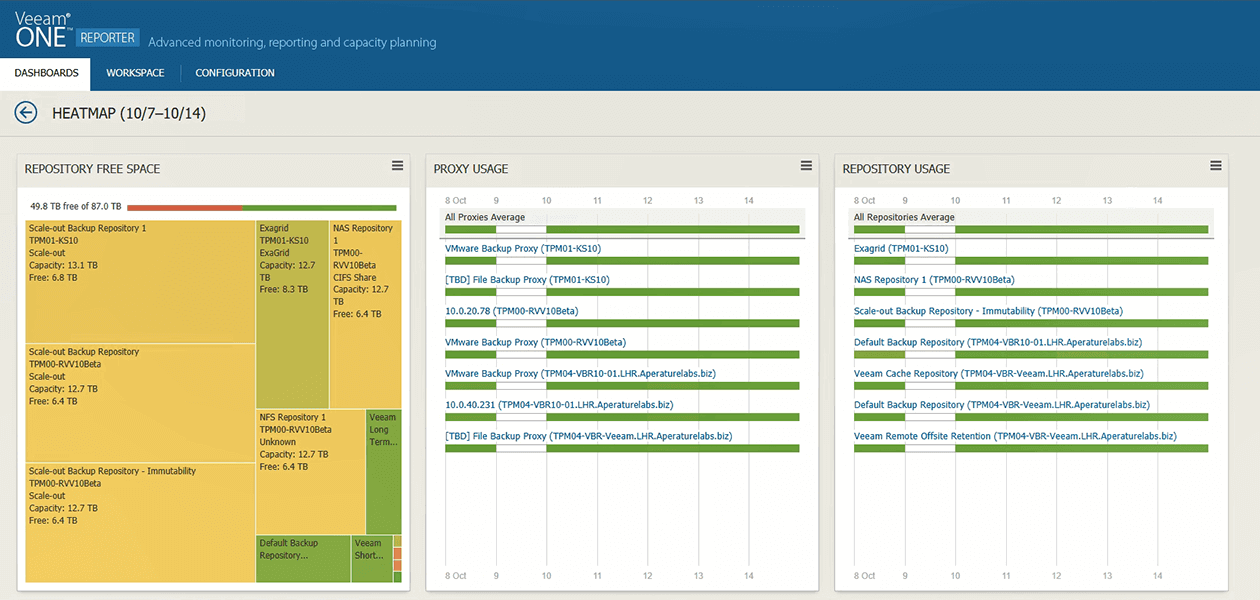This screenshot has height=600, width=1260.
Task: Click the 49.8 TB free capacity bar
Action: (x=263, y=207)
